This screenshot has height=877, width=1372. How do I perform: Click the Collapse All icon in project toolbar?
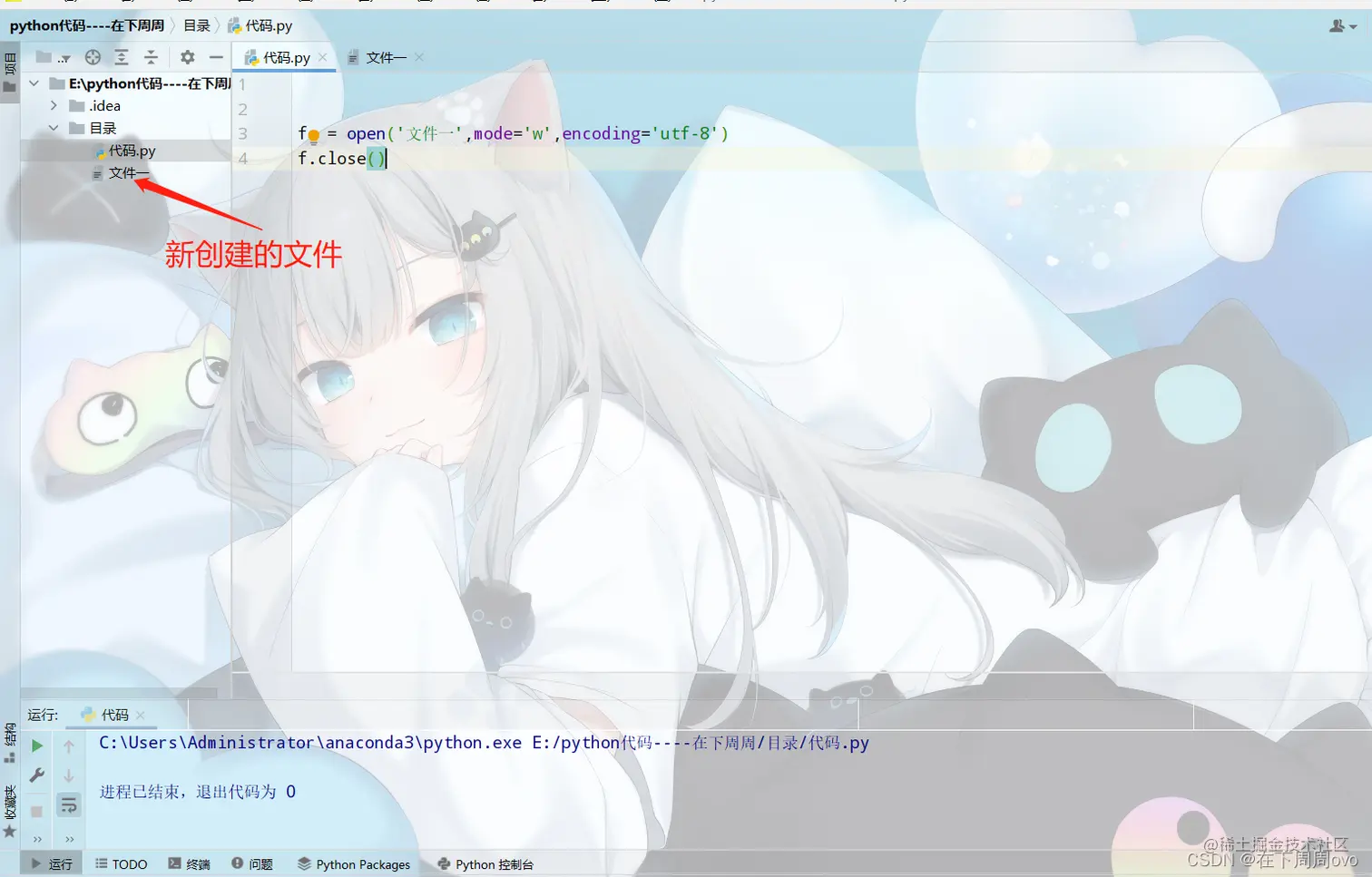tap(151, 57)
